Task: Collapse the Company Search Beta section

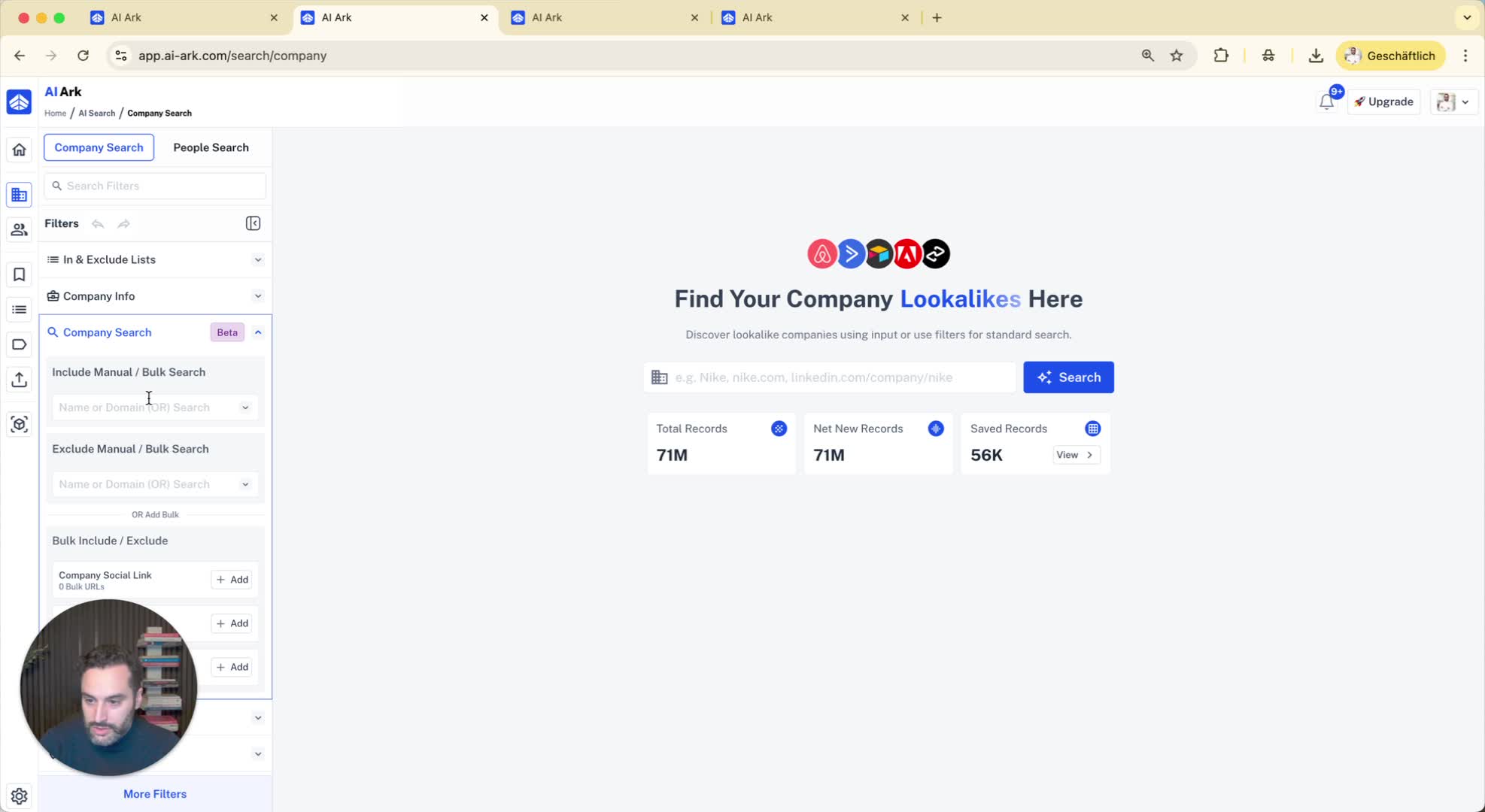Action: pos(258,332)
